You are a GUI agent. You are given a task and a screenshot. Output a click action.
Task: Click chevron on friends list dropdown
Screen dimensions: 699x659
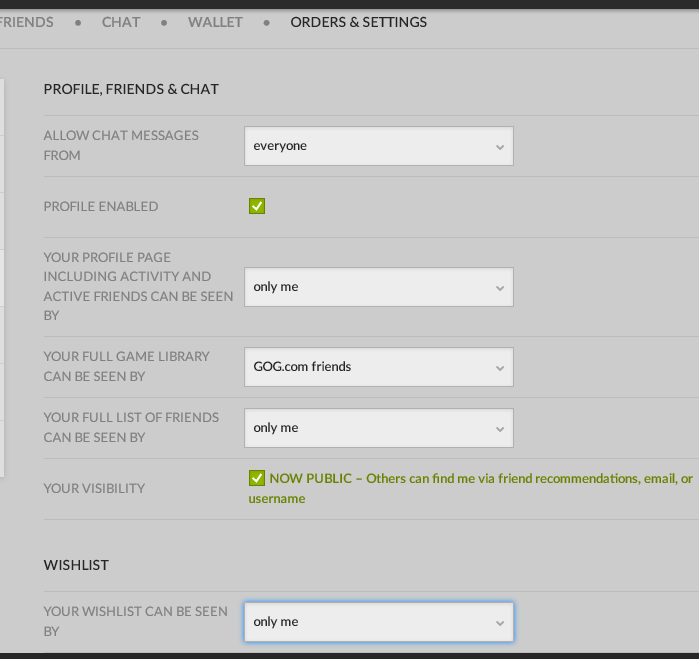pyautogui.click(x=500, y=429)
